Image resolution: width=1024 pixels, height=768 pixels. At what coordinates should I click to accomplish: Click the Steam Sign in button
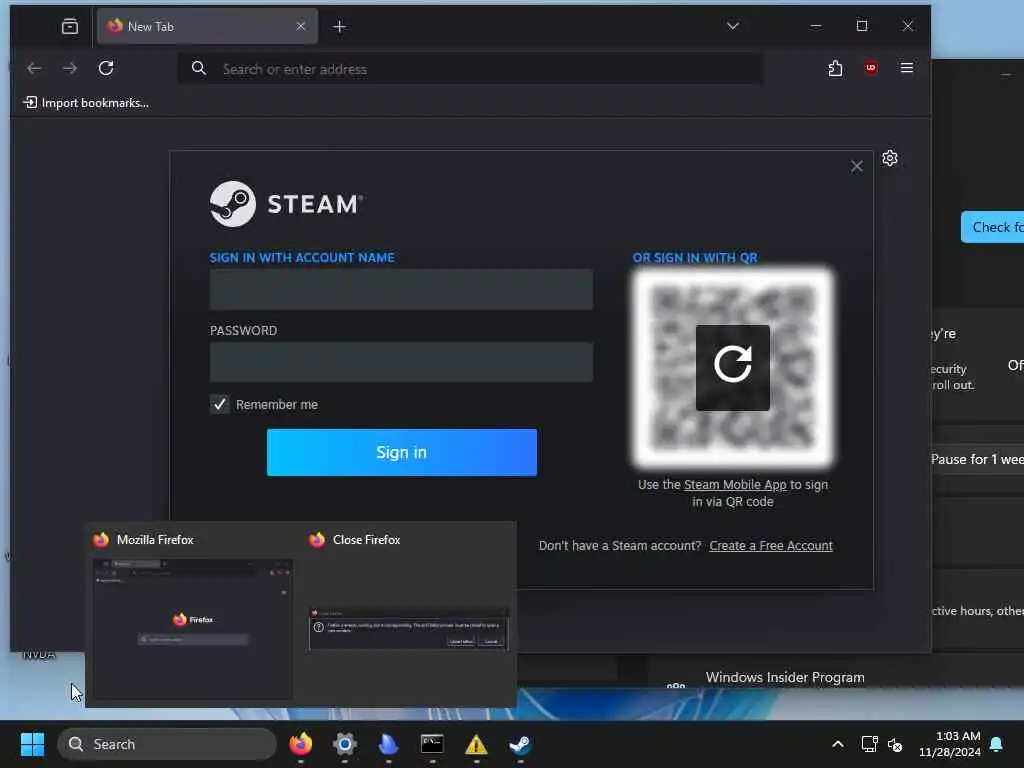click(402, 453)
